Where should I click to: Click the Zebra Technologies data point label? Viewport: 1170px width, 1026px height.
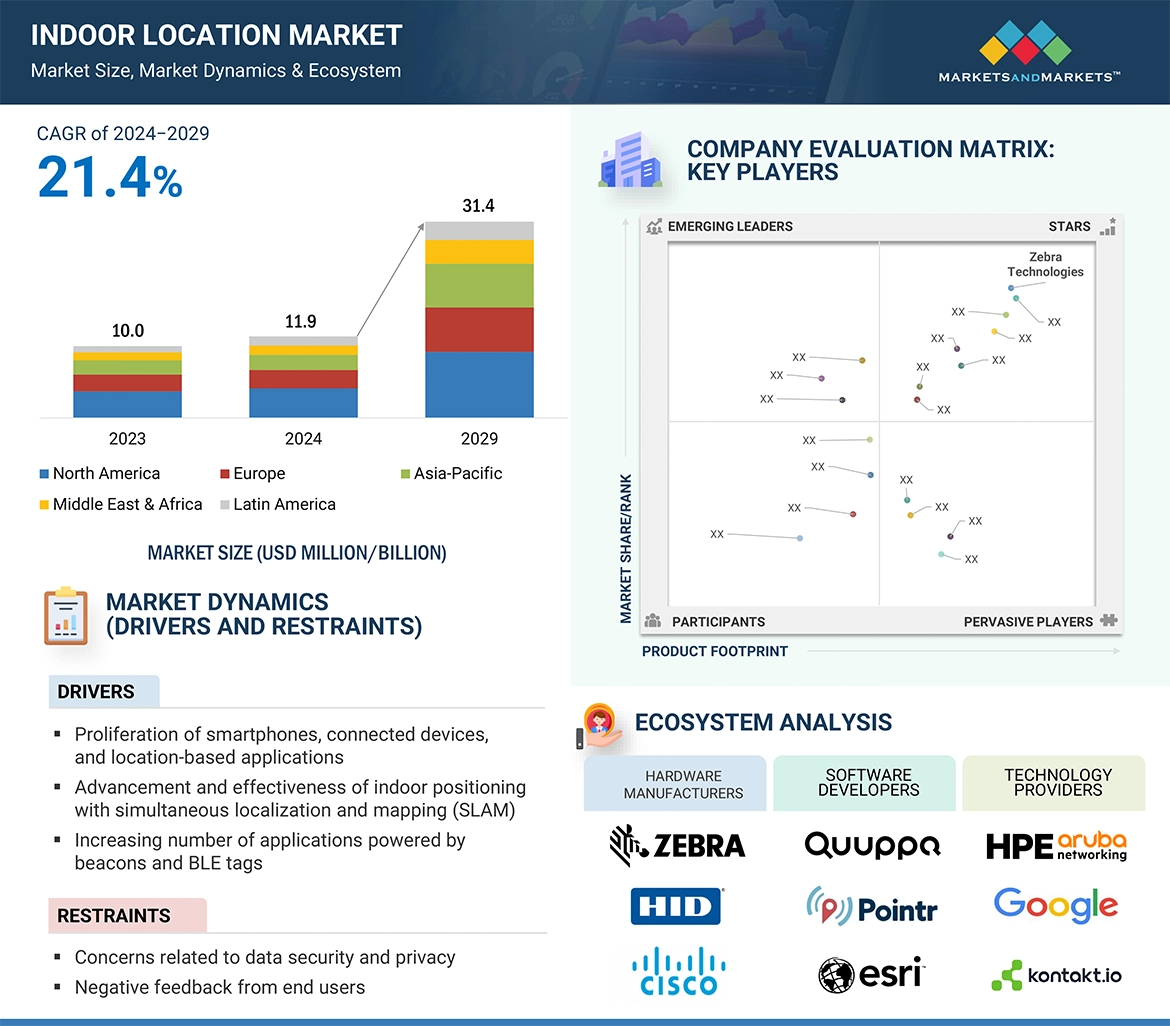pyautogui.click(x=1045, y=265)
